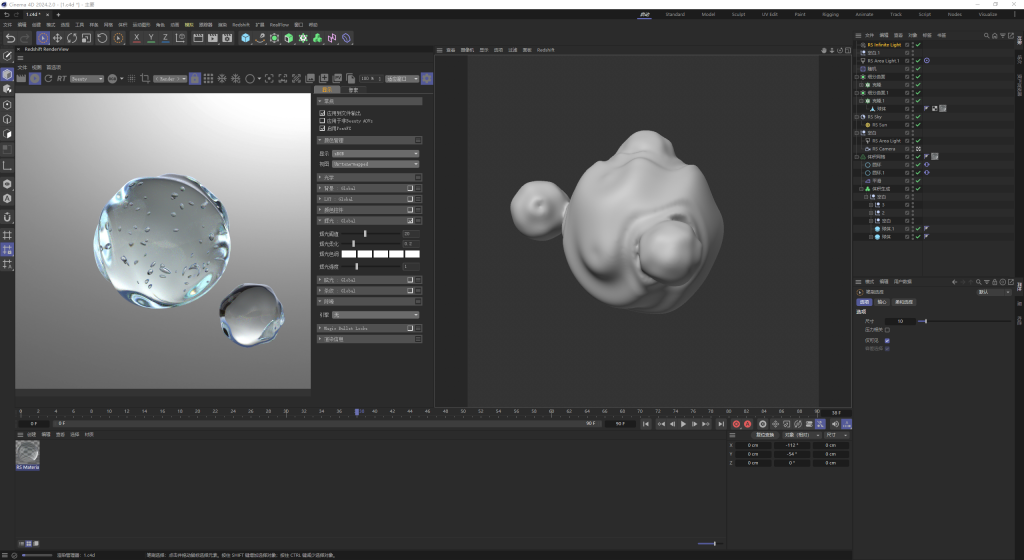Open the volume builder icon
The image size is (1024, 560).
pyautogui.click(x=317, y=39)
